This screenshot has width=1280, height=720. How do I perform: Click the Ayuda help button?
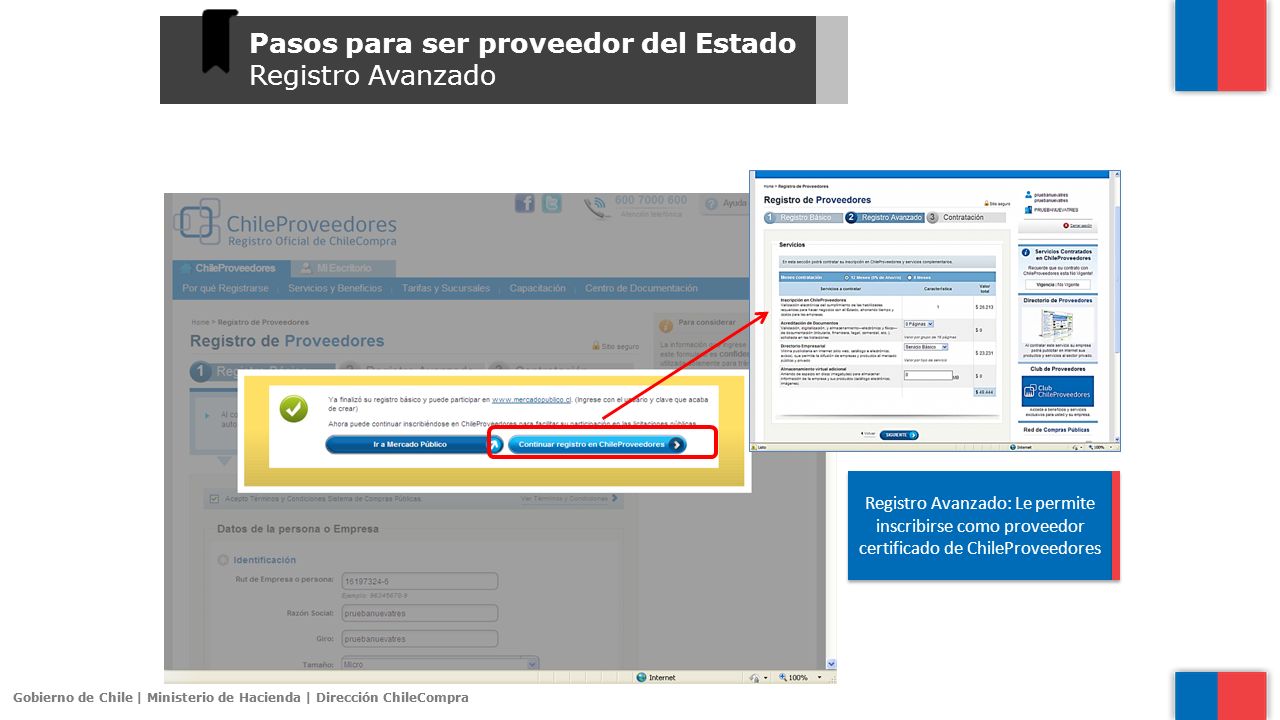[x=726, y=204]
